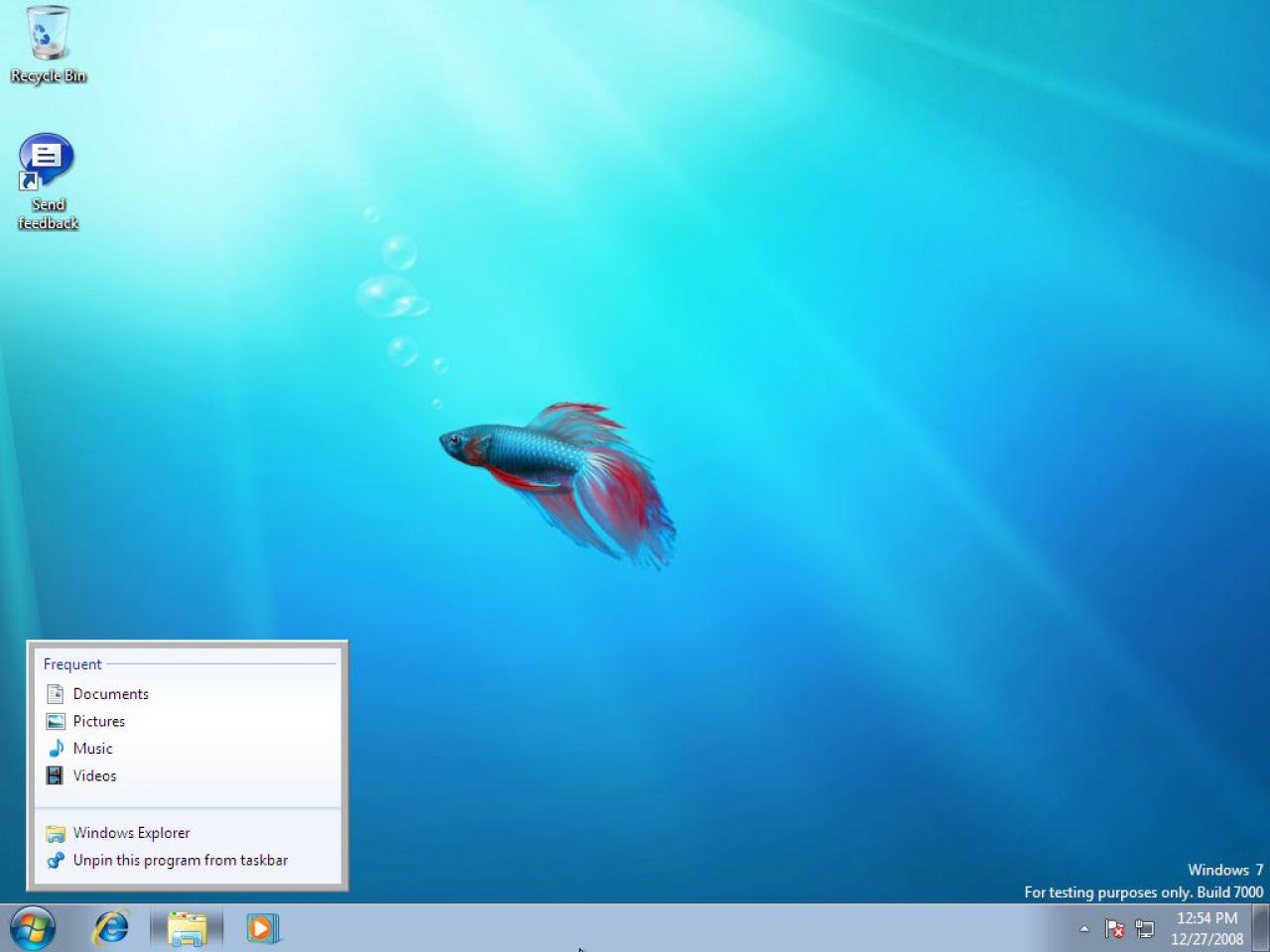1270x952 pixels.
Task: Choose Videos in the Frequent list
Action: pyautogui.click(x=189, y=775)
